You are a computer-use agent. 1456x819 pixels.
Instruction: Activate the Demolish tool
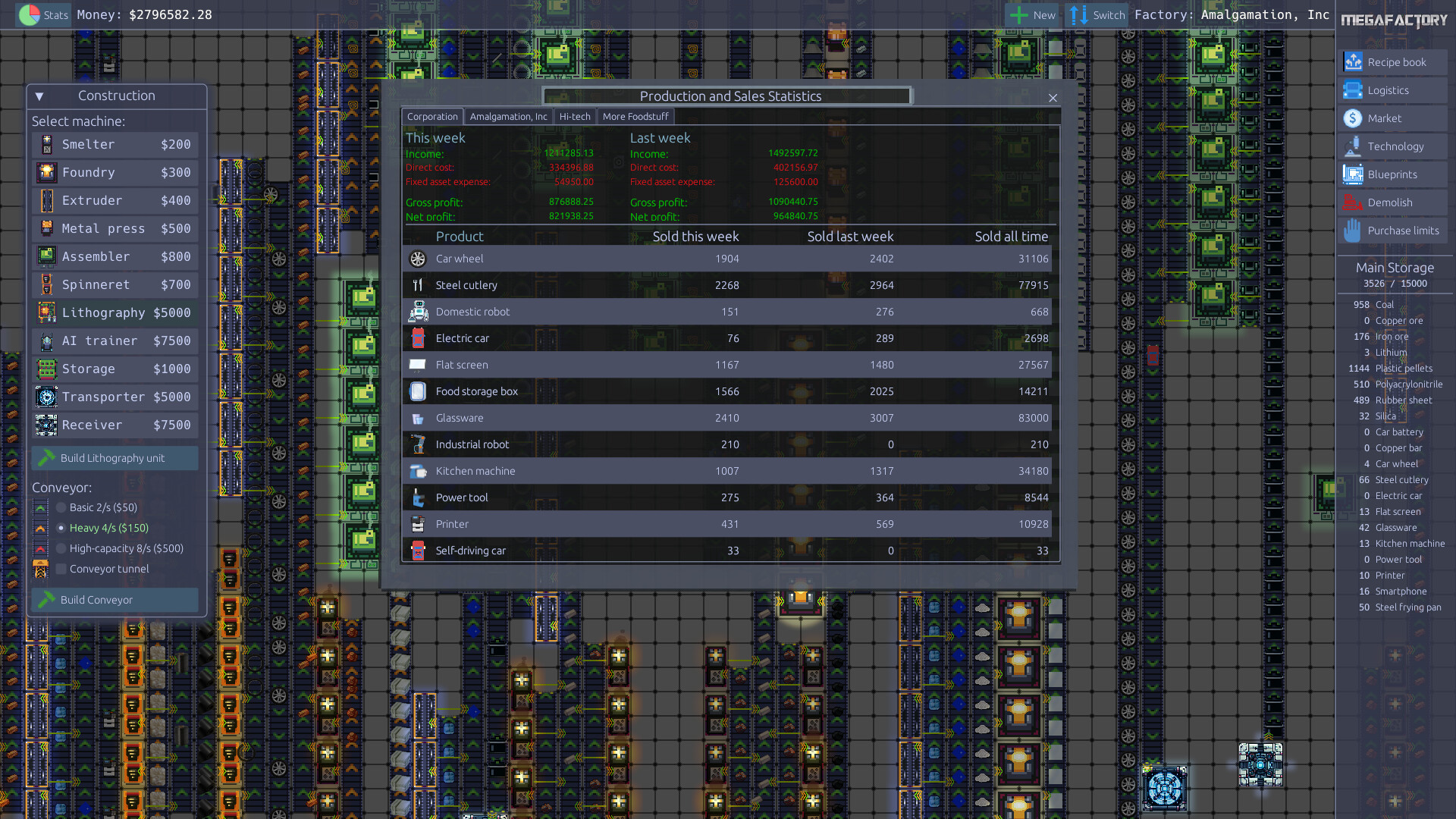1392,202
